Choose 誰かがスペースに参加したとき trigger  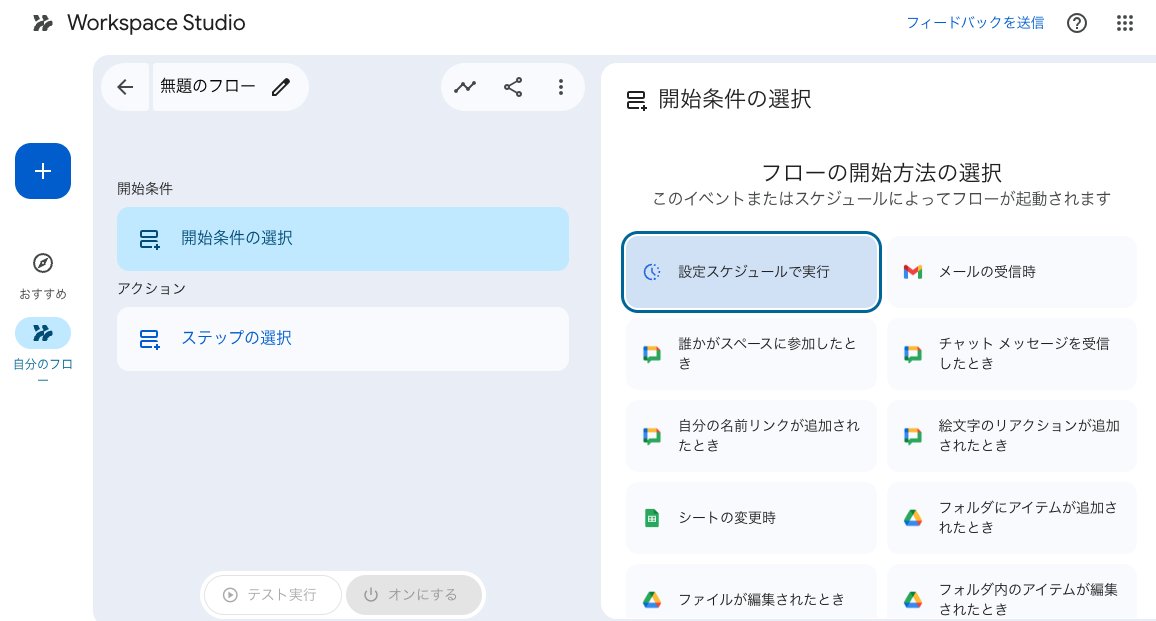[x=751, y=354]
